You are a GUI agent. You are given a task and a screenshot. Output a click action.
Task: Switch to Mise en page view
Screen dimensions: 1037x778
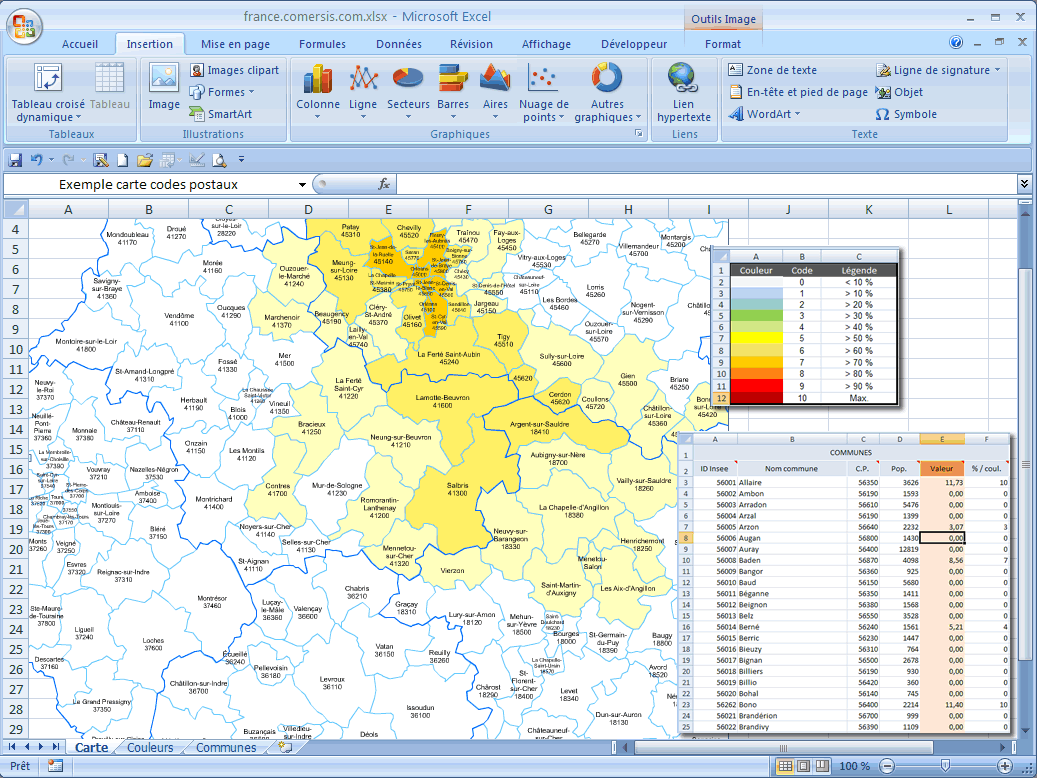802,766
